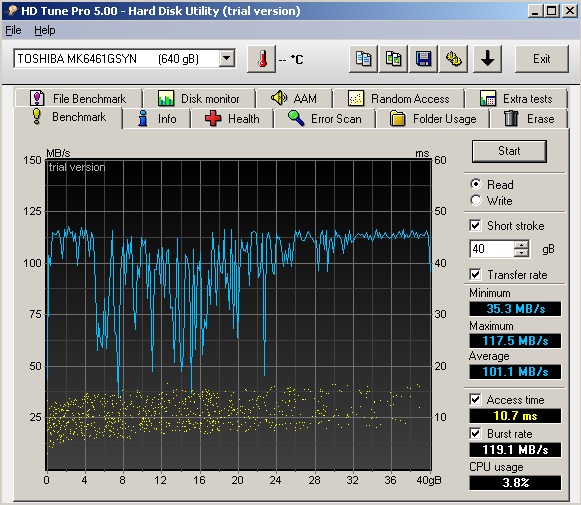Click the Exit button

542,59
